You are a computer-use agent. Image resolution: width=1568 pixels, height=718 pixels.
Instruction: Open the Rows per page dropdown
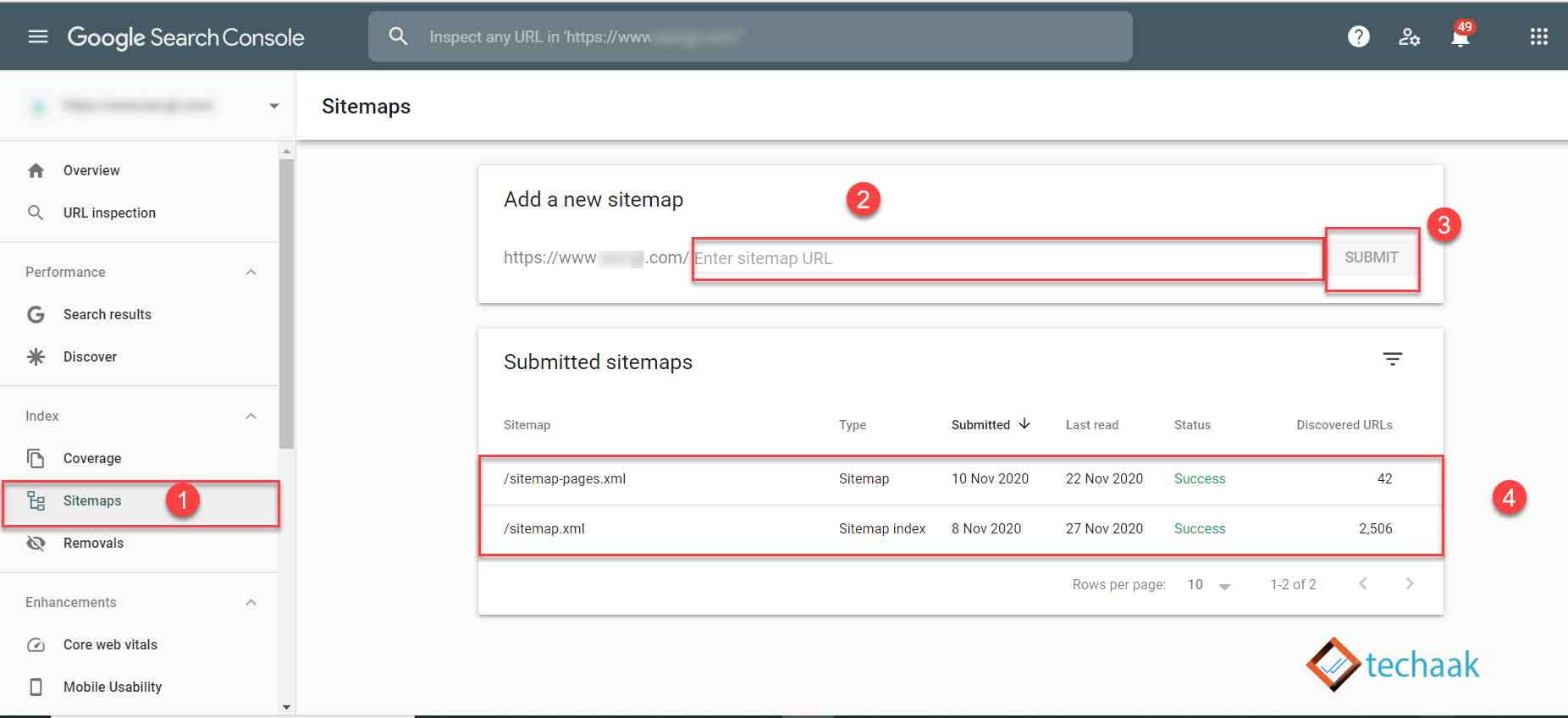[1209, 584]
